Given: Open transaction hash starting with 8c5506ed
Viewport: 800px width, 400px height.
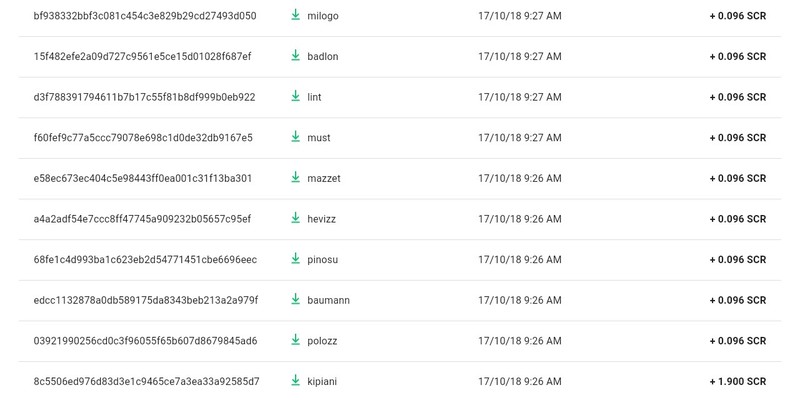Looking at the screenshot, I should tap(146, 381).
